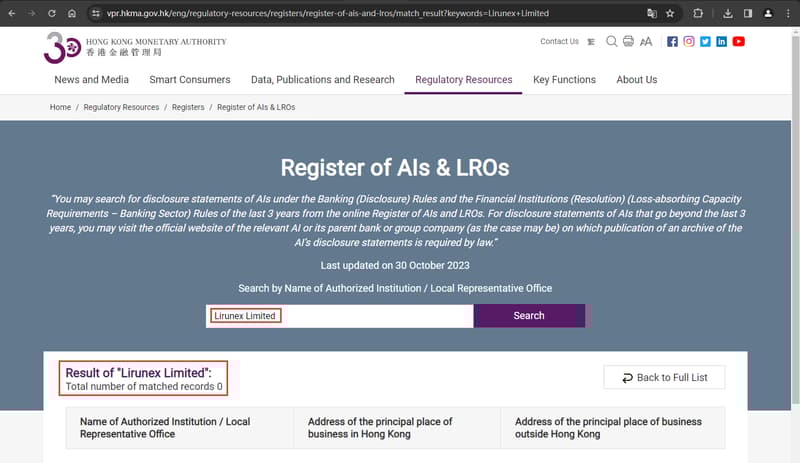Click 'business outside Hong Kong' address column header
800x463 pixels.
click(x=612, y=428)
